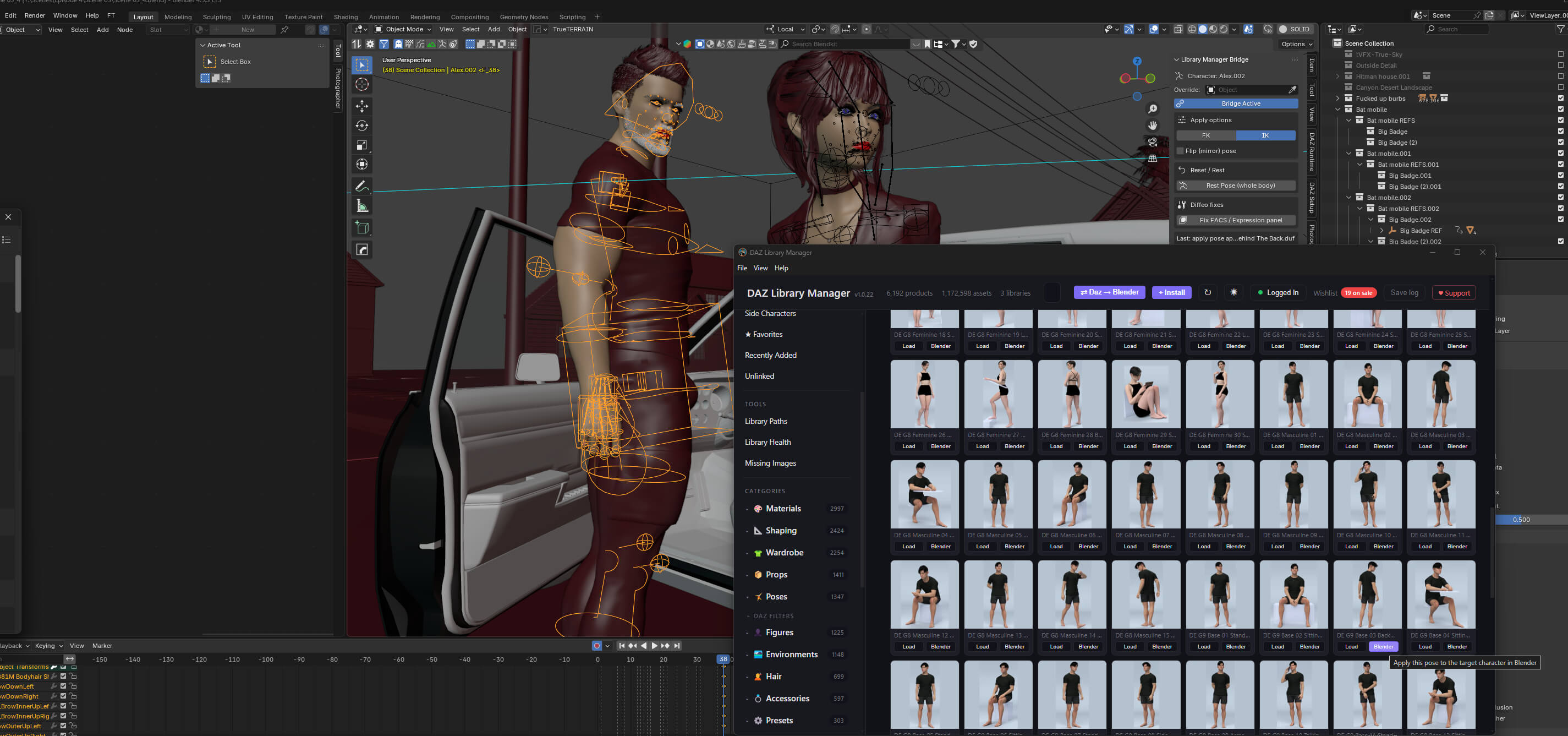
Task: Click Rest Pose (whole body) button
Action: coord(1236,185)
